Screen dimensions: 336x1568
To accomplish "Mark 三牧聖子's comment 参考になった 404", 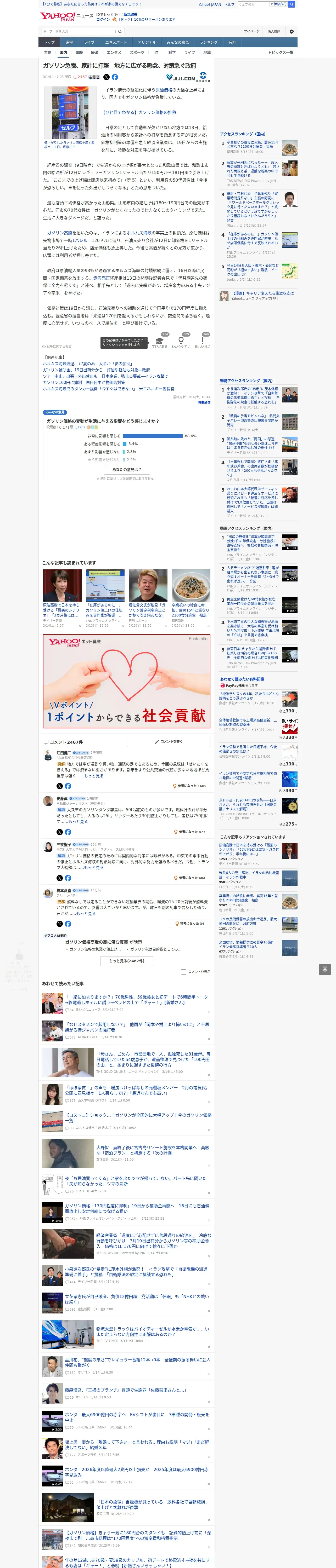I will point(190,878).
